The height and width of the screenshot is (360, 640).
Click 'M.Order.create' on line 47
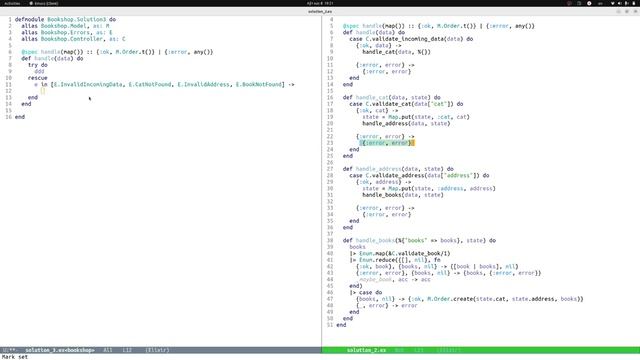point(450,299)
